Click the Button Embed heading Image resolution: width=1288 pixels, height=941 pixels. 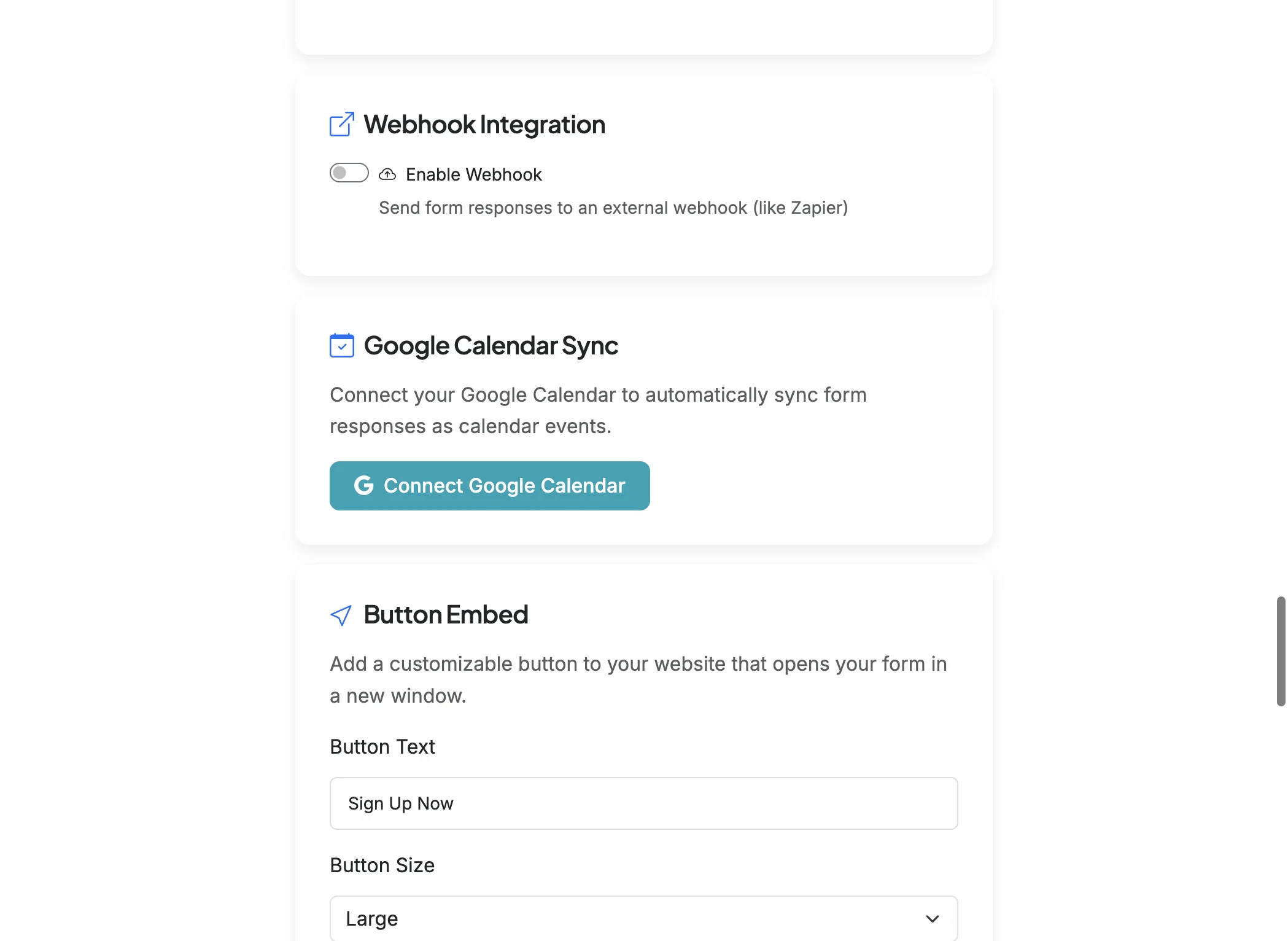click(446, 615)
